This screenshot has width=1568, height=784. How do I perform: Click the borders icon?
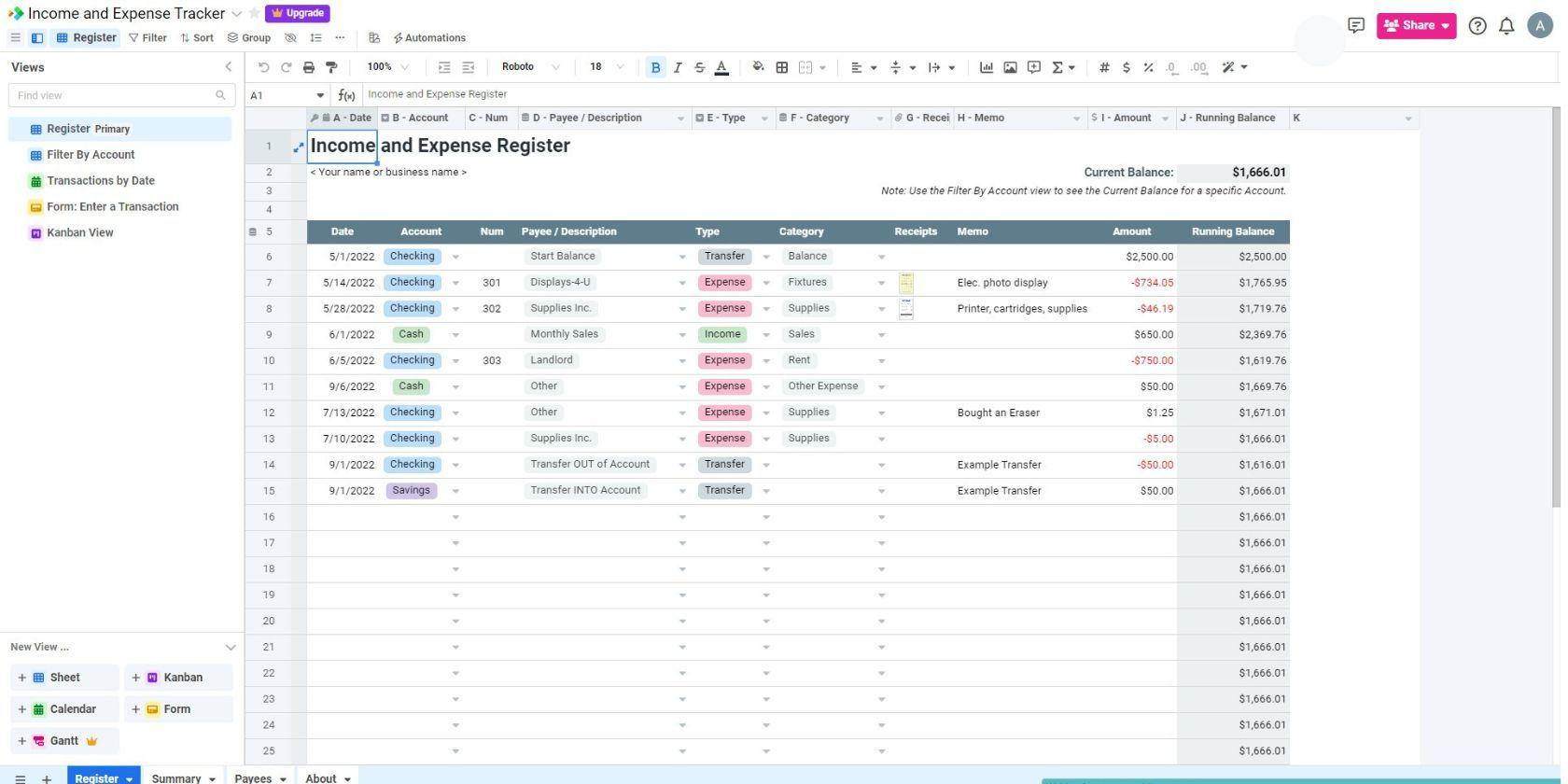(x=782, y=67)
